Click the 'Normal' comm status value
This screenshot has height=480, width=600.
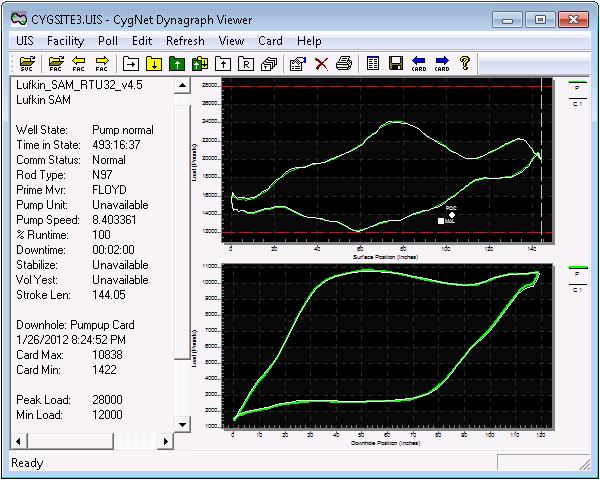tap(109, 160)
